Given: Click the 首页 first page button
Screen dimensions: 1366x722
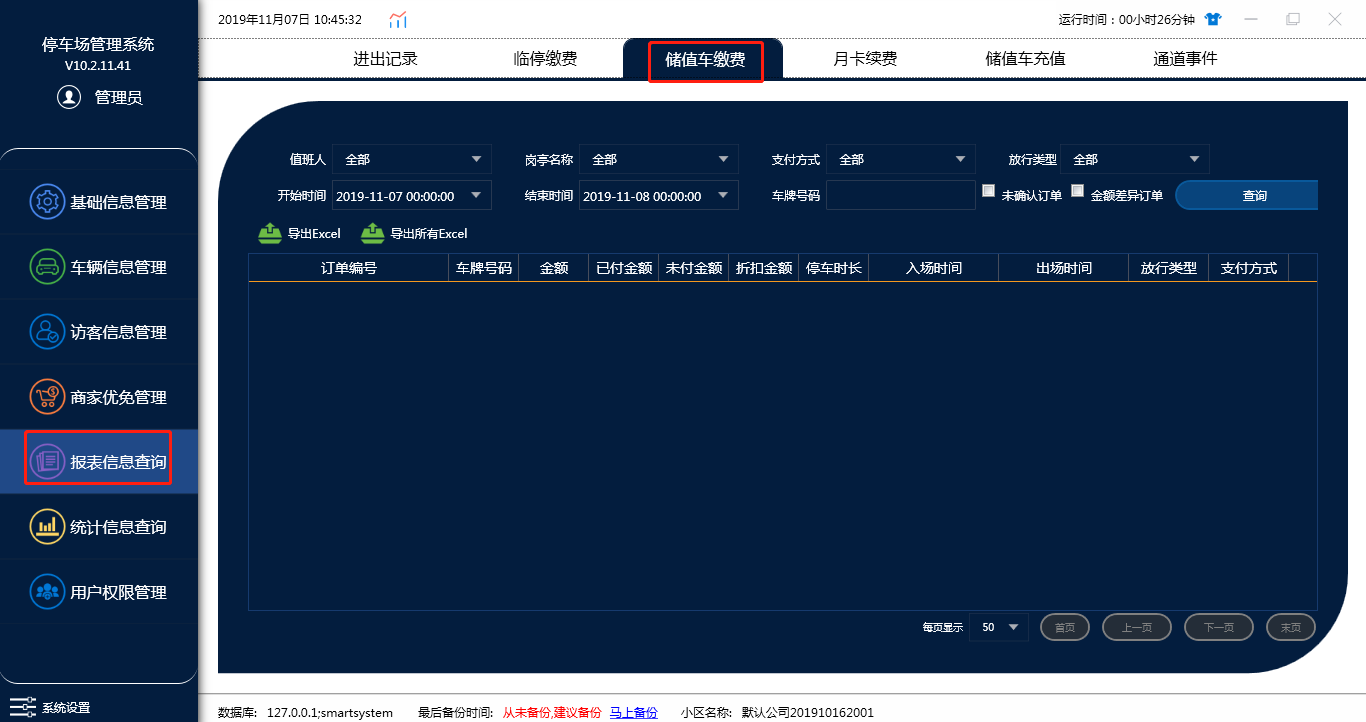Looking at the screenshot, I should click(x=1065, y=627).
